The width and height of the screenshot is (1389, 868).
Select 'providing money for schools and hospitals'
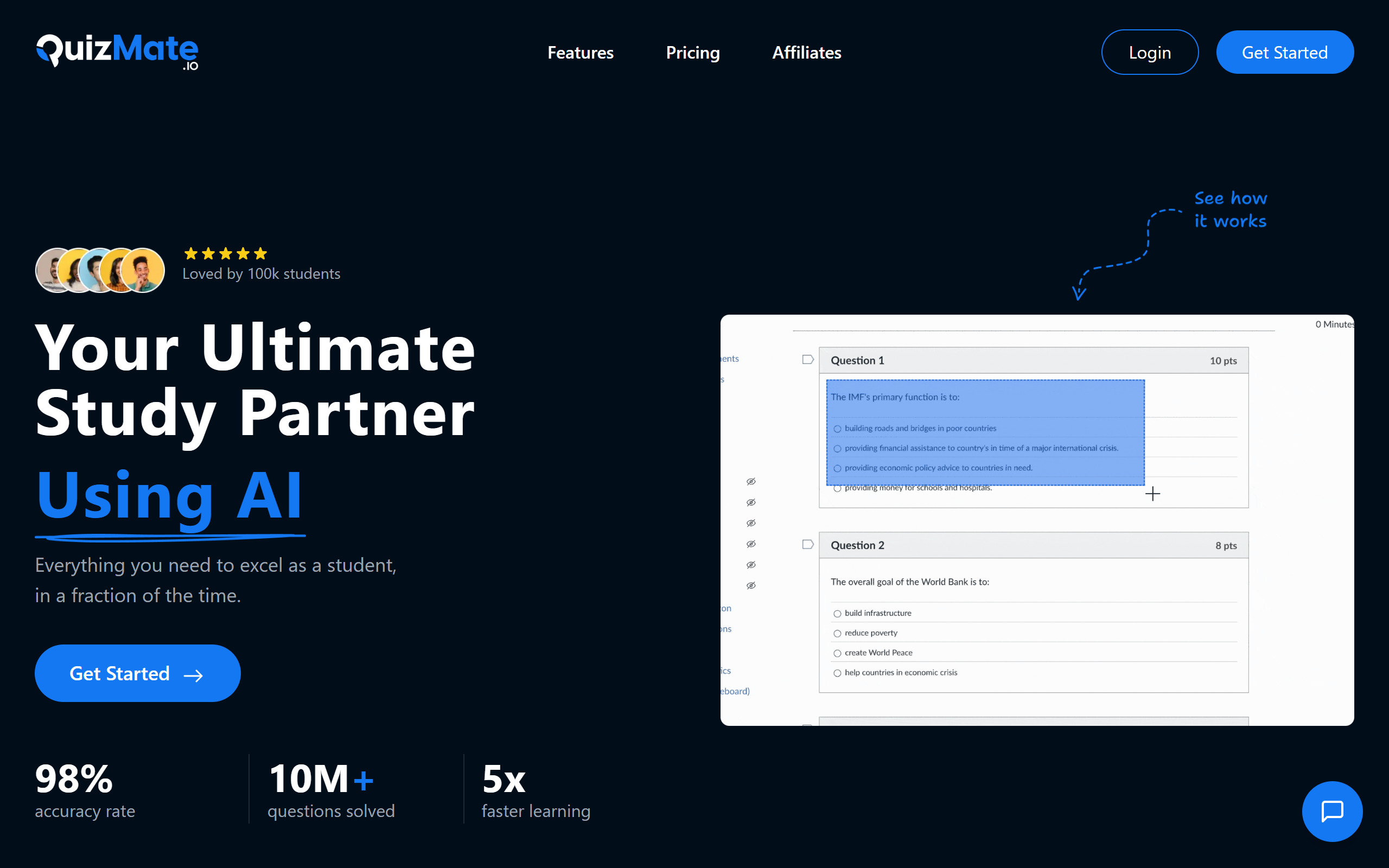click(837, 489)
